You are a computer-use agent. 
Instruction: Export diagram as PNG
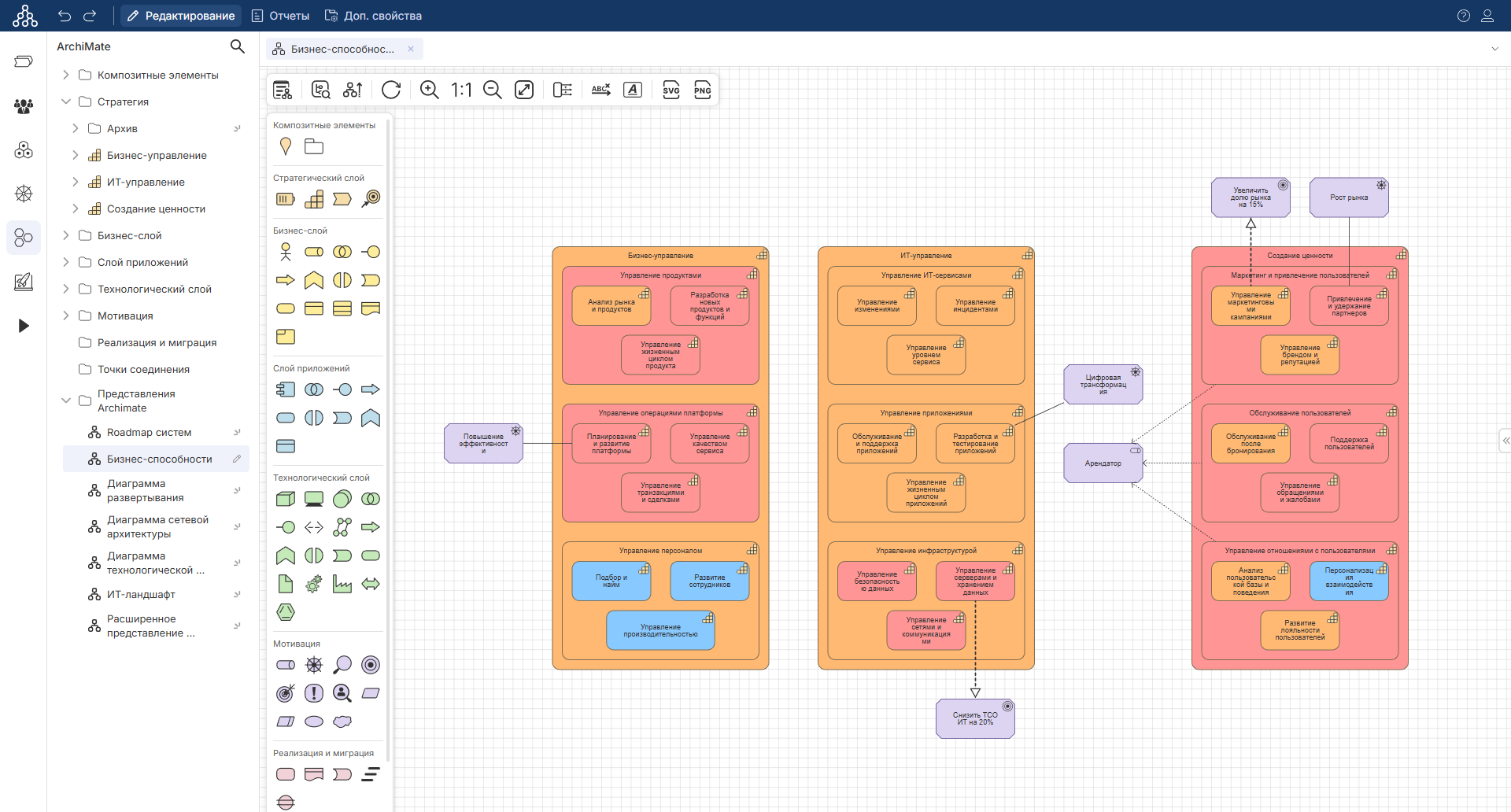click(702, 90)
